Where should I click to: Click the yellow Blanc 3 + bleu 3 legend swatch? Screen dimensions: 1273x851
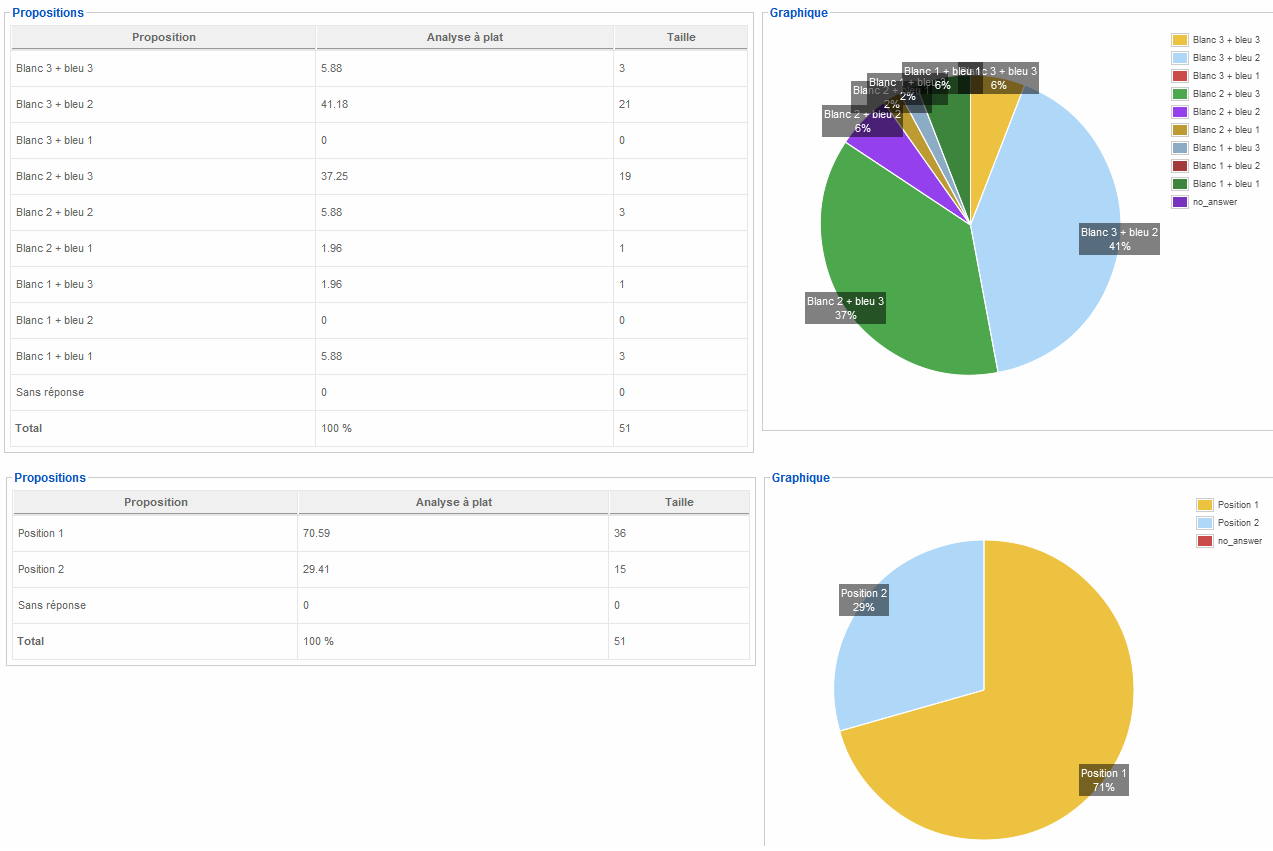[x=1179, y=40]
